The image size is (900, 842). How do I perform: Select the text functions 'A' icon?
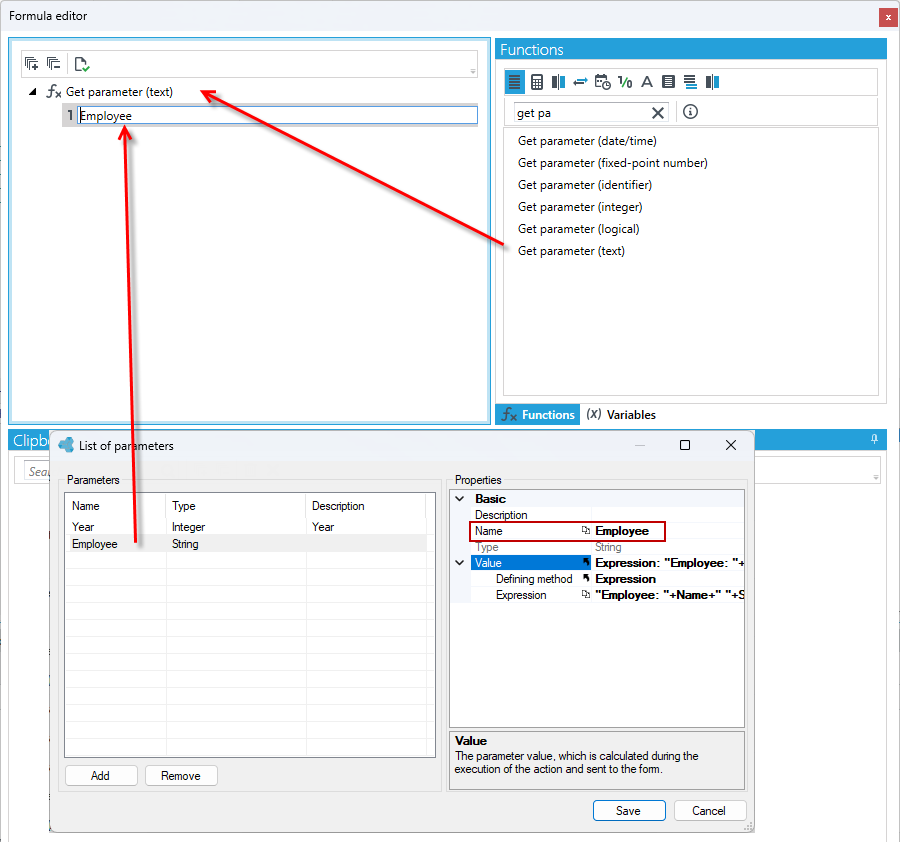647,82
